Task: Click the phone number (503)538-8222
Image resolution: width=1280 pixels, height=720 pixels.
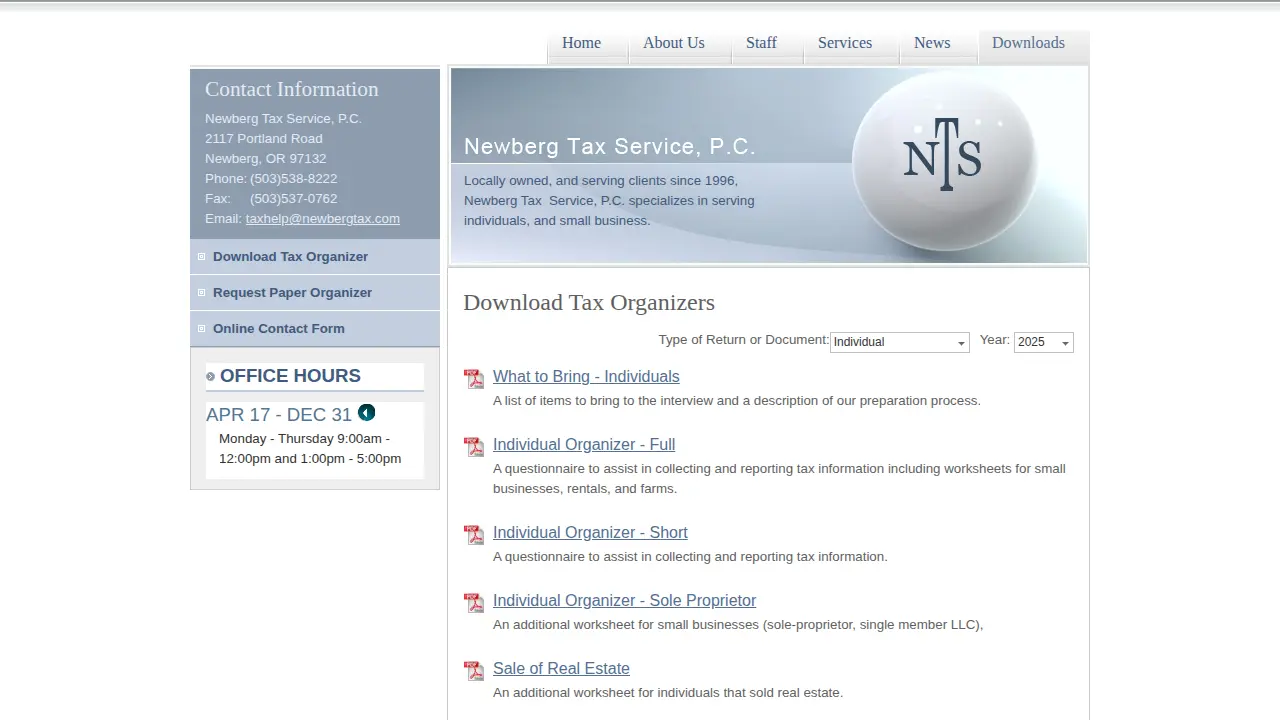Action: coord(293,179)
